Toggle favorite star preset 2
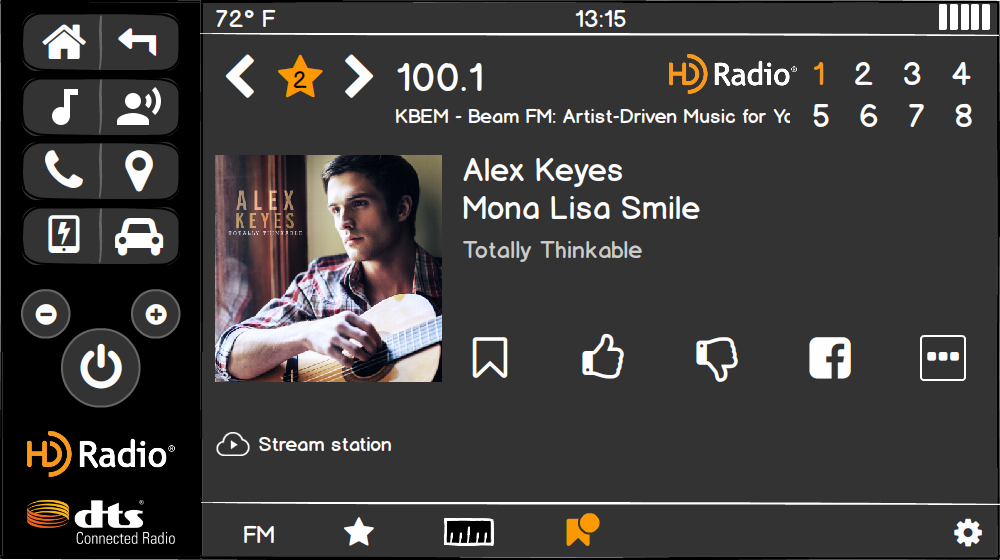This screenshot has height=560, width=1000. (300, 77)
